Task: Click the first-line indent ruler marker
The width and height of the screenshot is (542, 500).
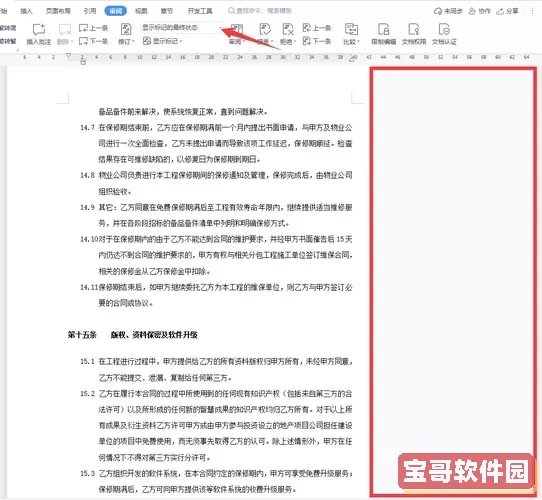Action: 68,55
